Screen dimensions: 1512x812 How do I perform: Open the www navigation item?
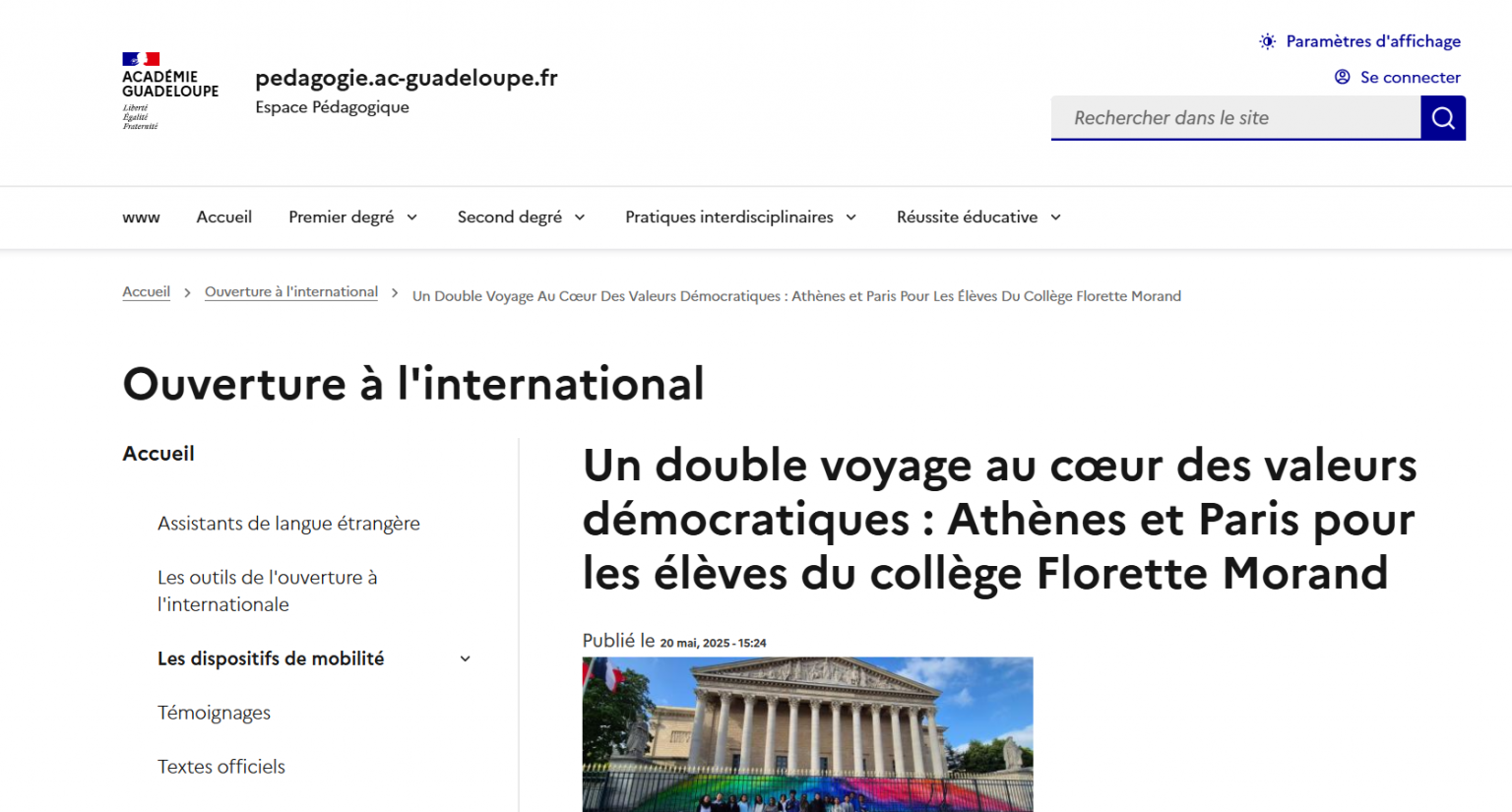click(x=141, y=218)
